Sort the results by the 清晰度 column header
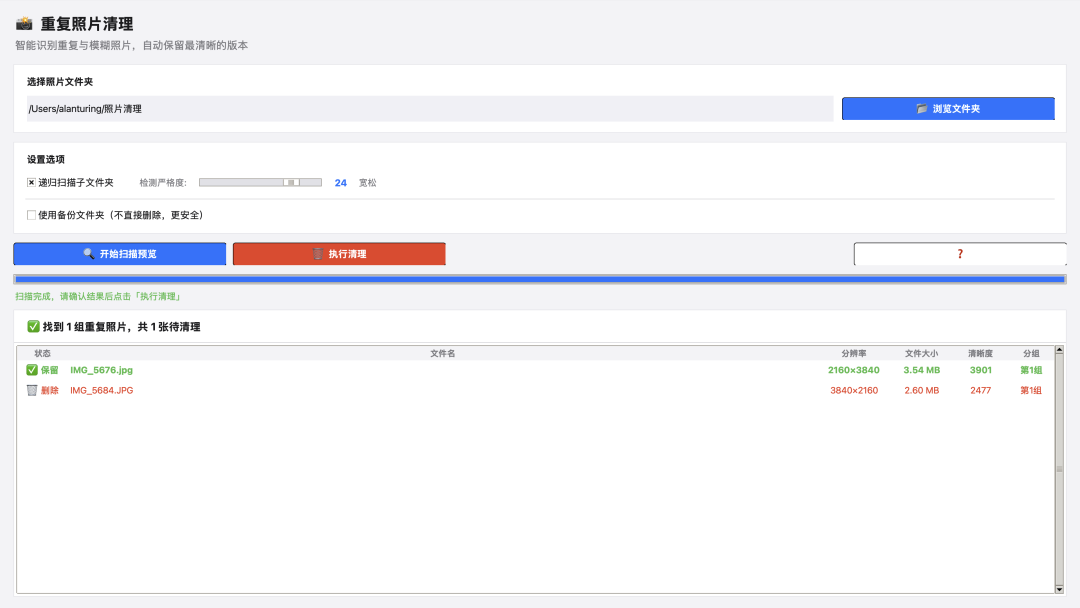The height and width of the screenshot is (608, 1080). pyautogui.click(x=980, y=353)
